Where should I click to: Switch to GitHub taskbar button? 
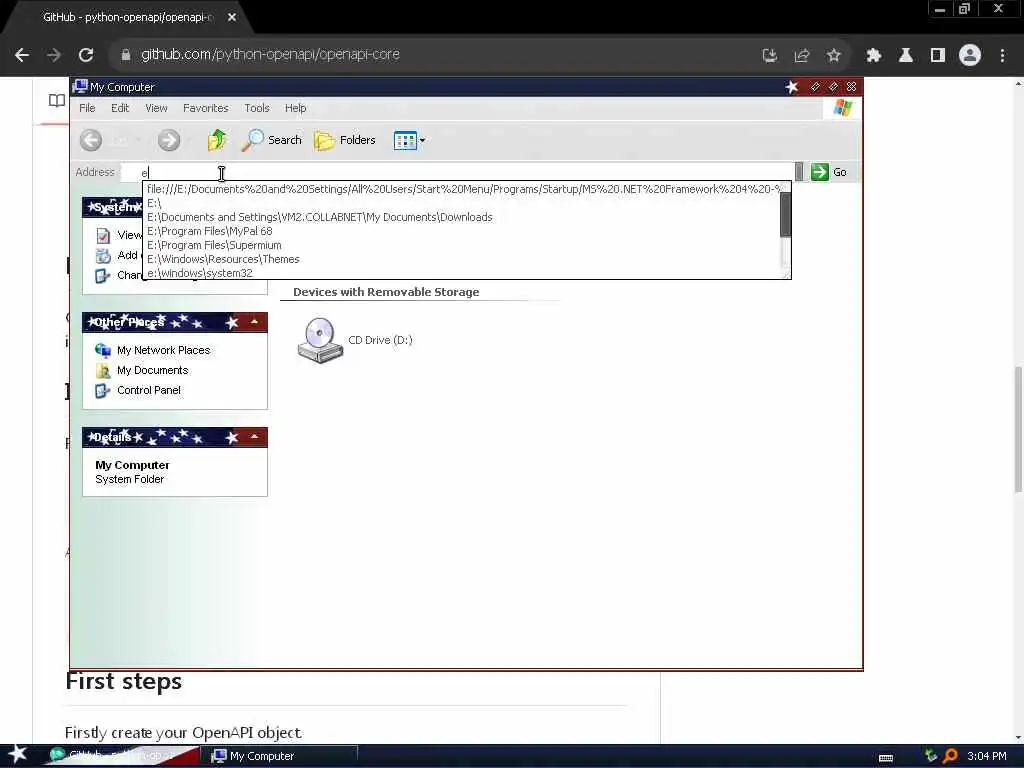pos(123,756)
